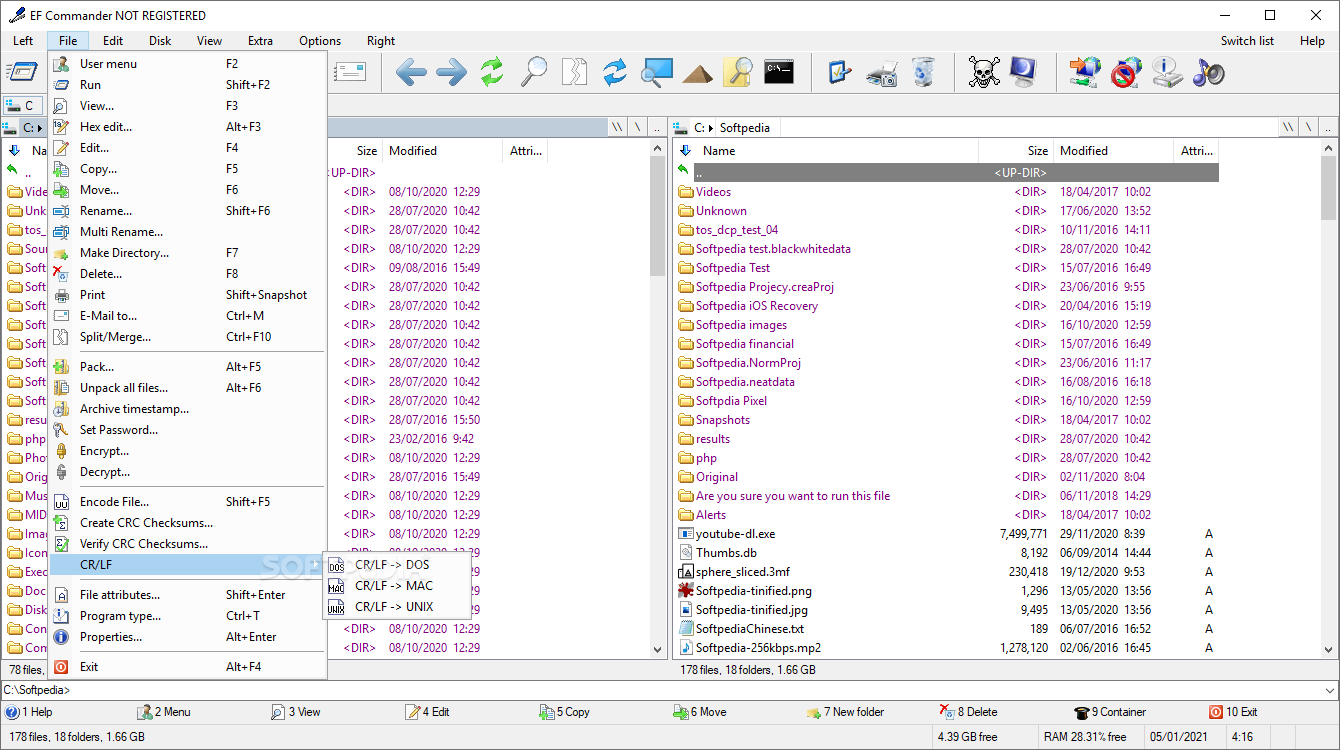The width and height of the screenshot is (1340, 750).
Task: Click the network connect globe icon
Action: [x=1085, y=72]
